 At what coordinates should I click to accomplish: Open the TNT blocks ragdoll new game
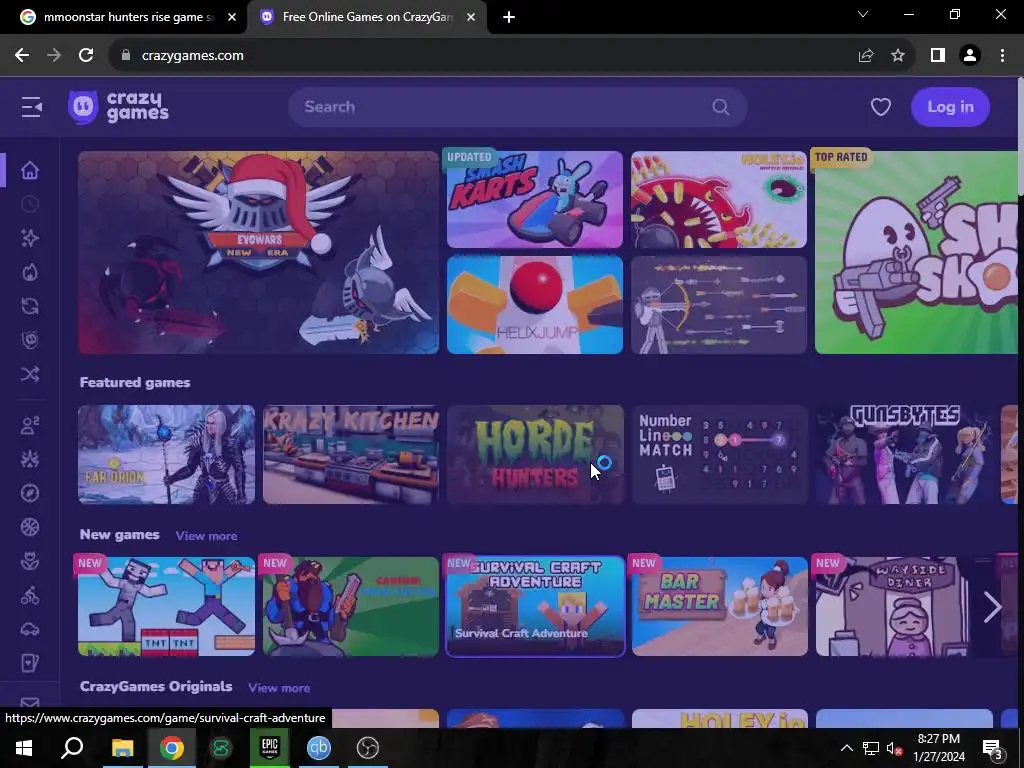[x=167, y=607]
